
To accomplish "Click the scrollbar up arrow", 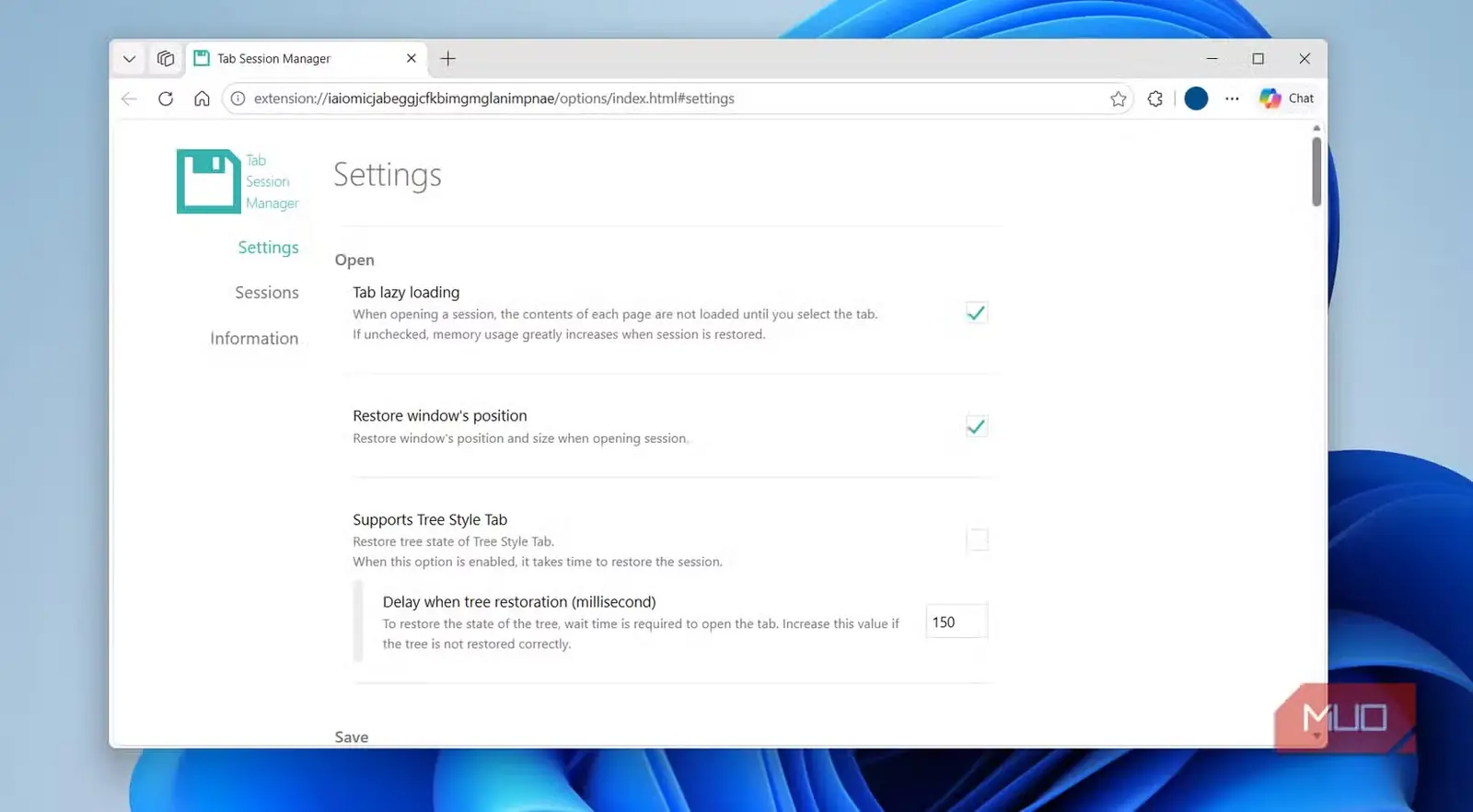I will [x=1316, y=128].
